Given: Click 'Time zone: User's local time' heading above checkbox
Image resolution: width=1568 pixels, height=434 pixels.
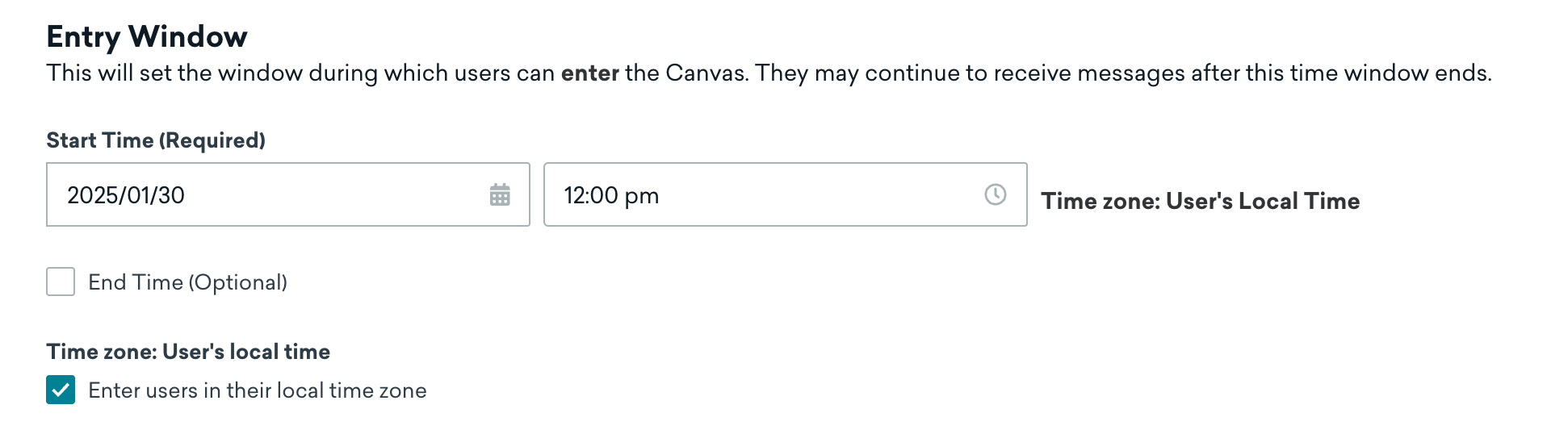Looking at the screenshot, I should [188, 352].
